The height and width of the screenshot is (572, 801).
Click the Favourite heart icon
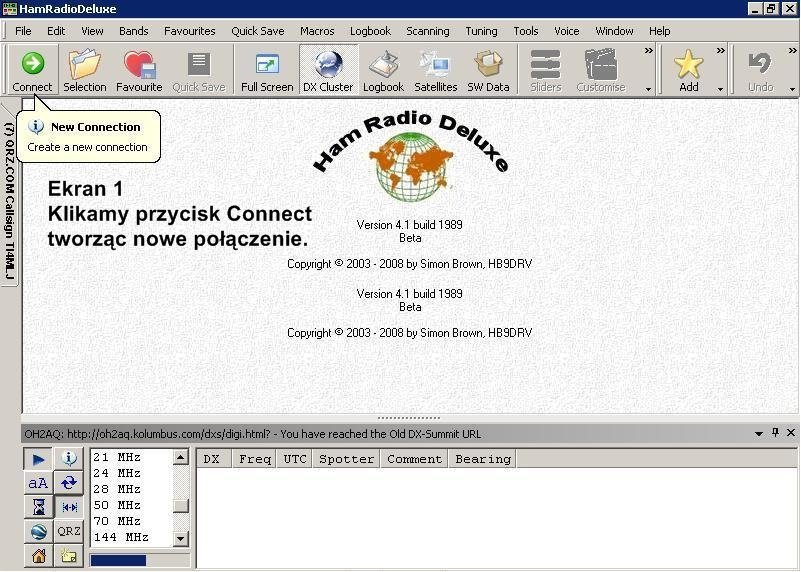click(x=139, y=70)
